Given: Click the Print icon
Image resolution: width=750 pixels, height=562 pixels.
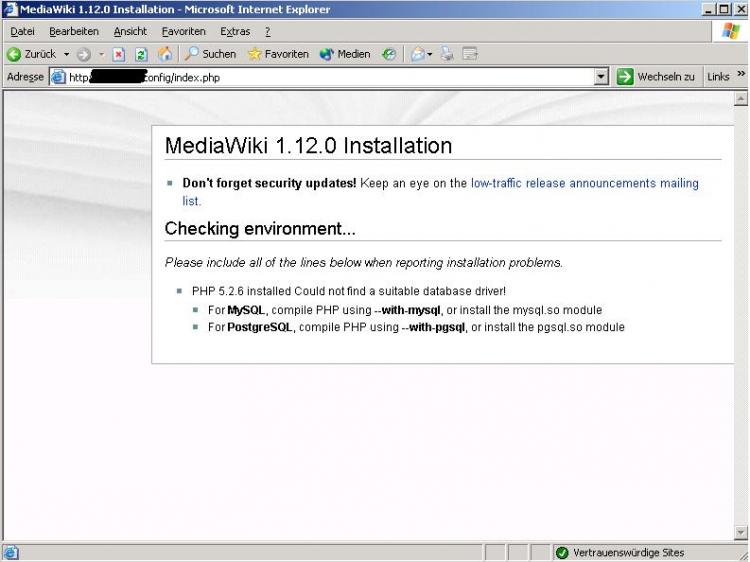Looking at the screenshot, I should pyautogui.click(x=447, y=54).
